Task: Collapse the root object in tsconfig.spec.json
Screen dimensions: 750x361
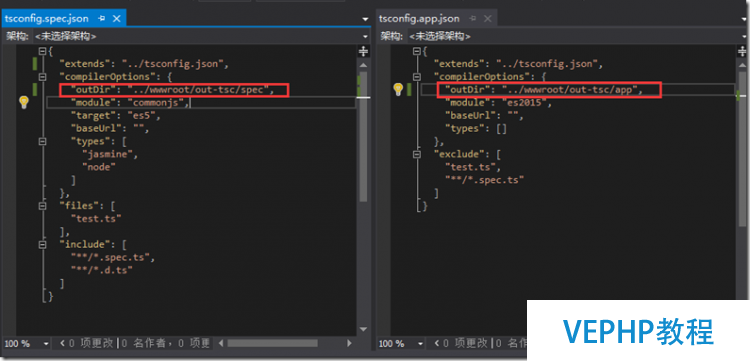Action: pos(43,51)
